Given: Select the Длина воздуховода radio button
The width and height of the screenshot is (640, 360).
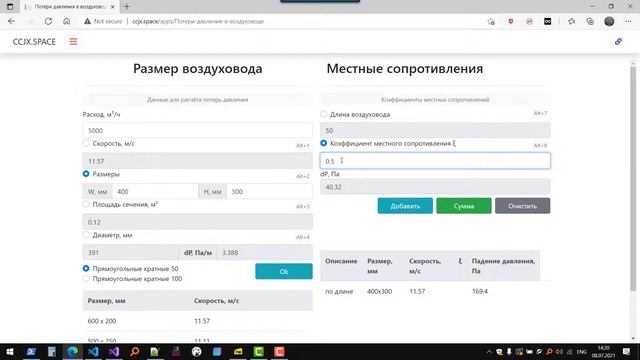Looking at the screenshot, I should pos(324,114).
